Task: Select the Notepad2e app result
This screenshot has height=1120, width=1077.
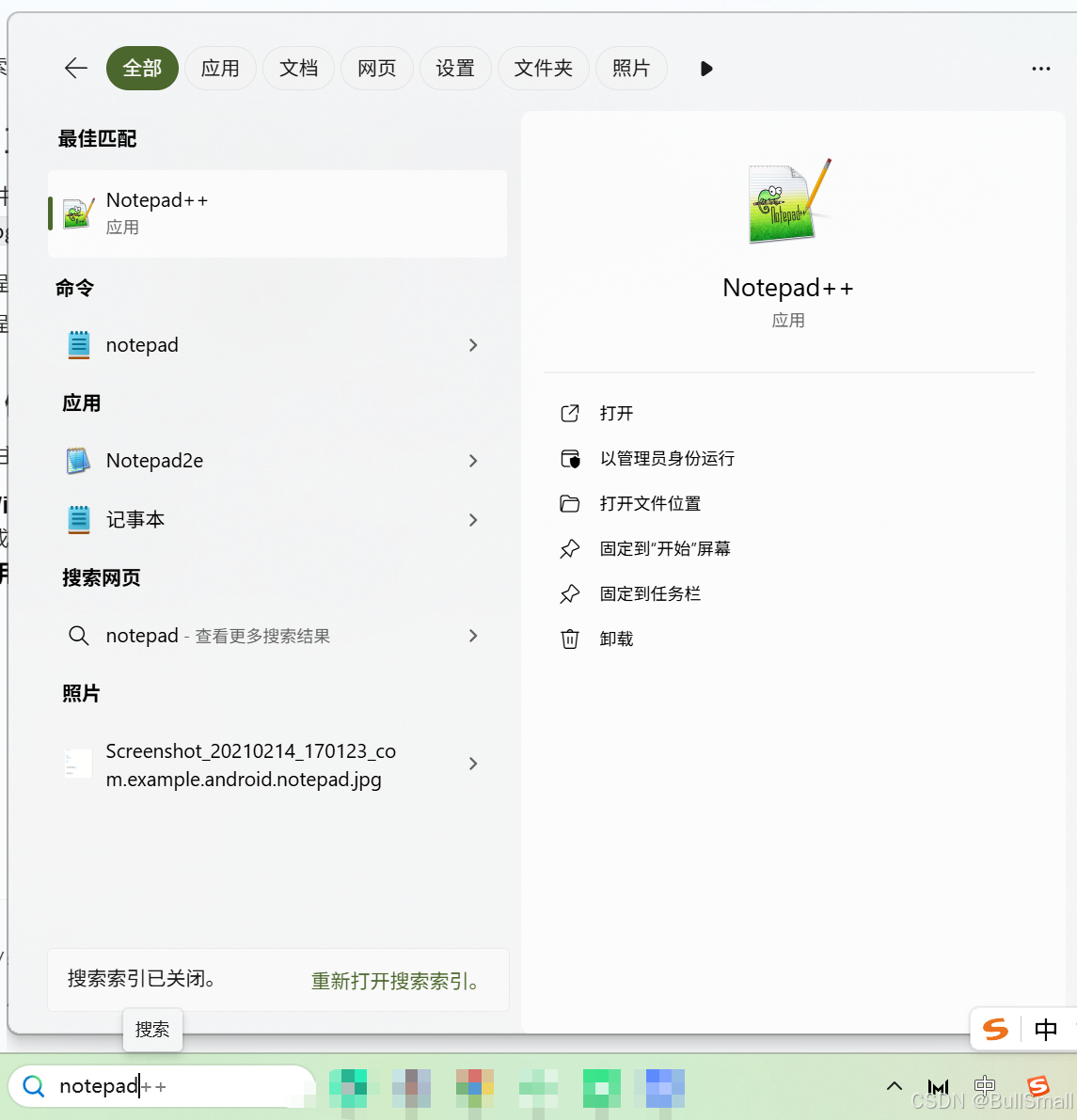Action: (x=277, y=461)
